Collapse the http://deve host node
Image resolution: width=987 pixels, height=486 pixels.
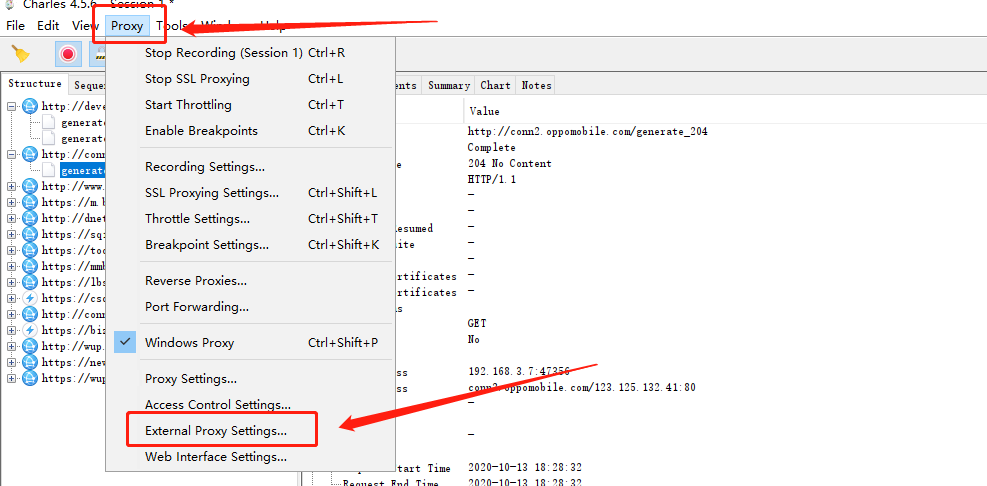pyautogui.click(x=11, y=107)
